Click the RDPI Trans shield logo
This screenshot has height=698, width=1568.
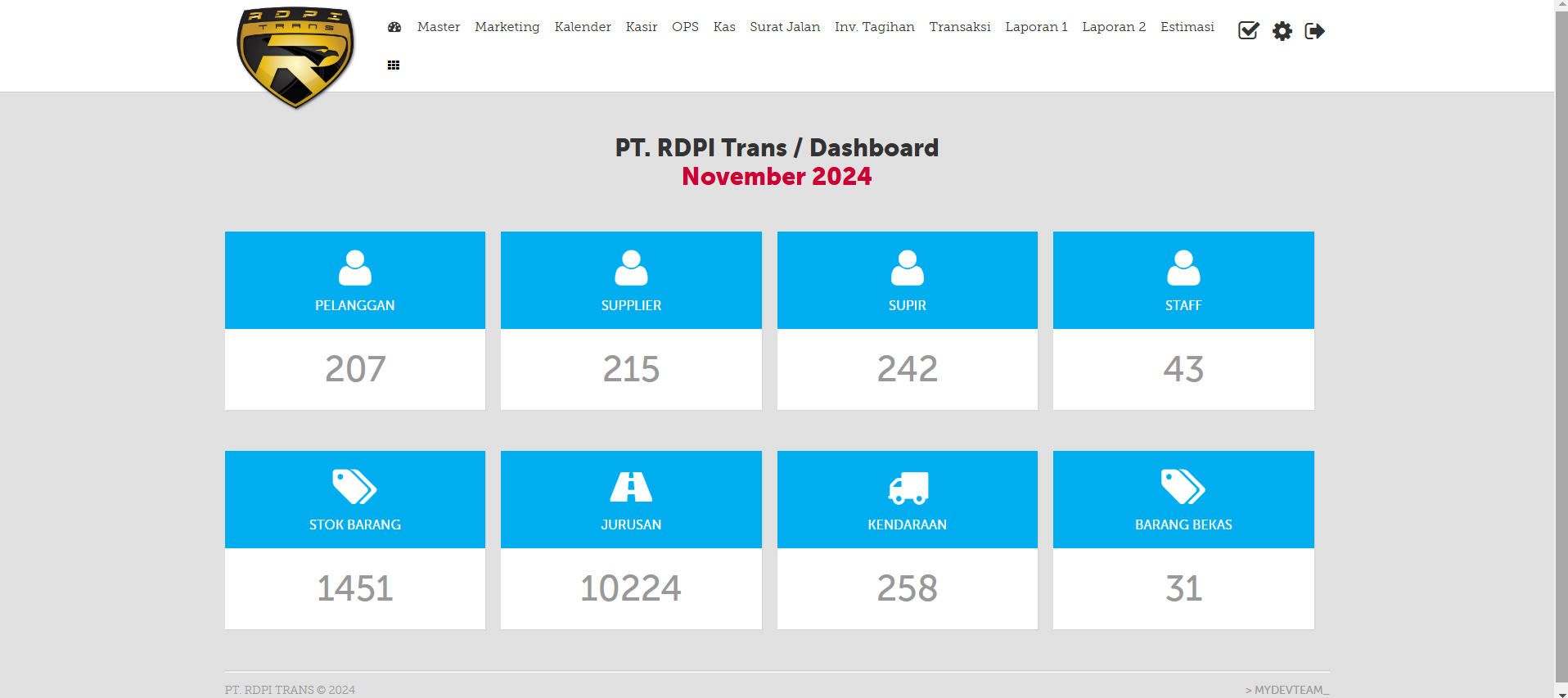tap(295, 57)
